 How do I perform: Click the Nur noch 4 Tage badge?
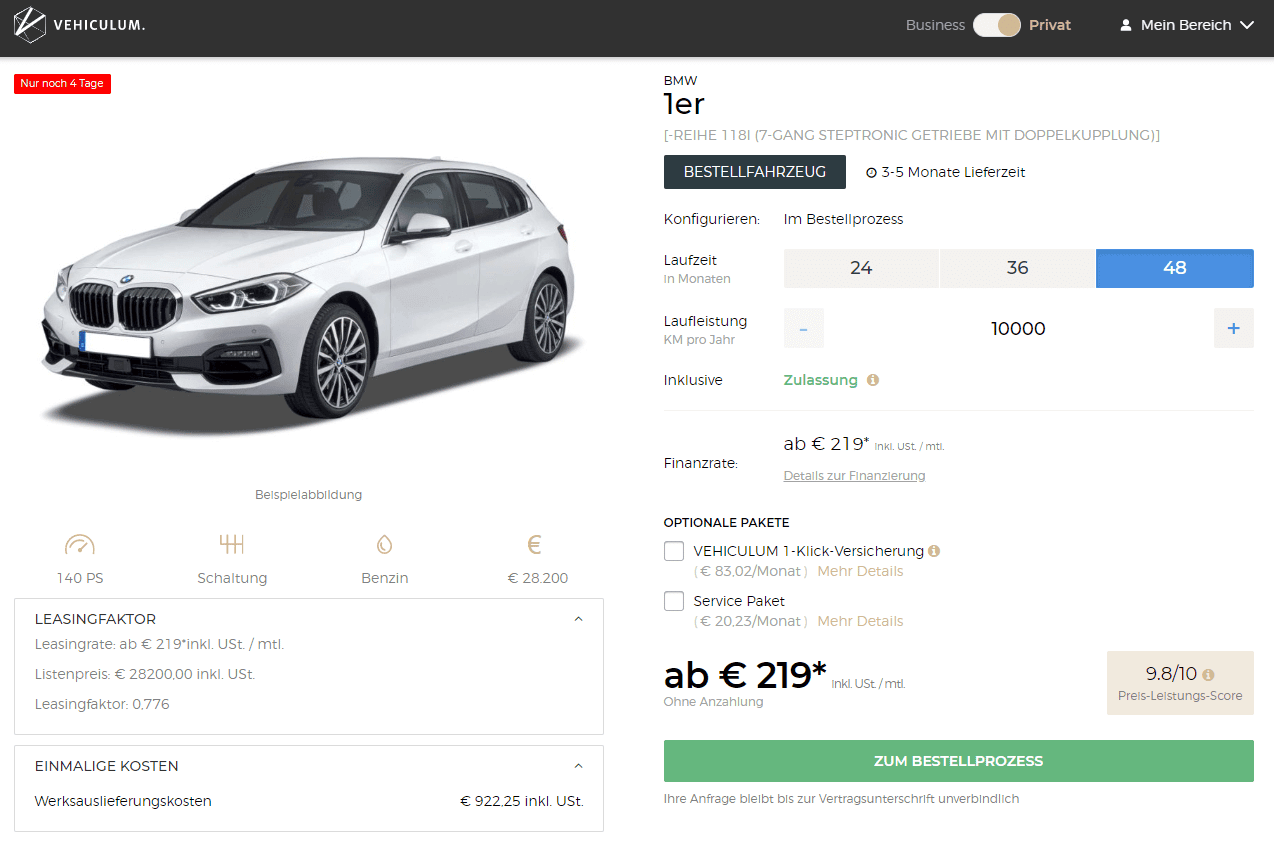(x=62, y=84)
